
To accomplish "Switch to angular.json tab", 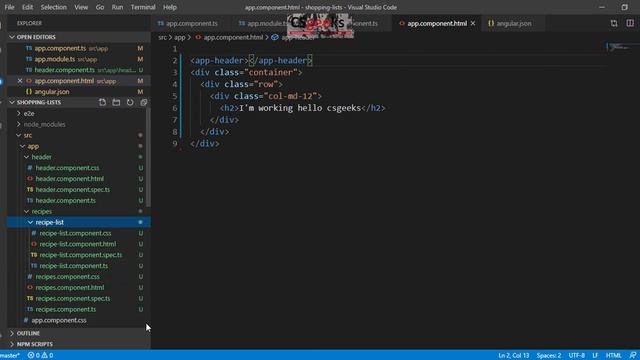I will click(x=514, y=23).
